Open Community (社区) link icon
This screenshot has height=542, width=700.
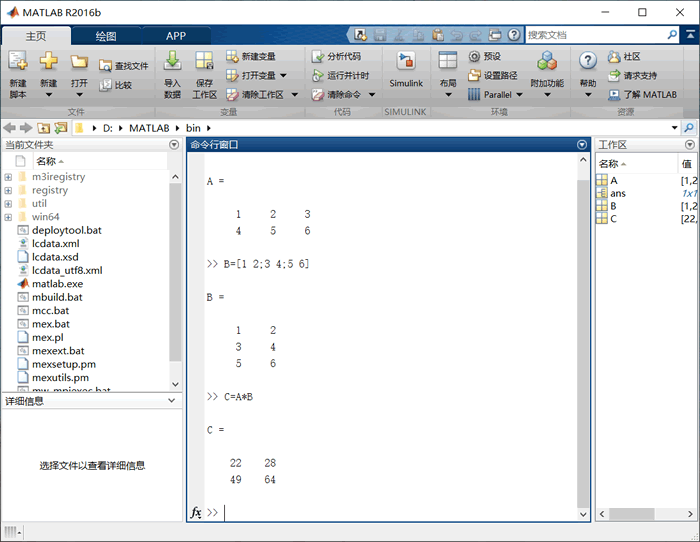(x=614, y=56)
